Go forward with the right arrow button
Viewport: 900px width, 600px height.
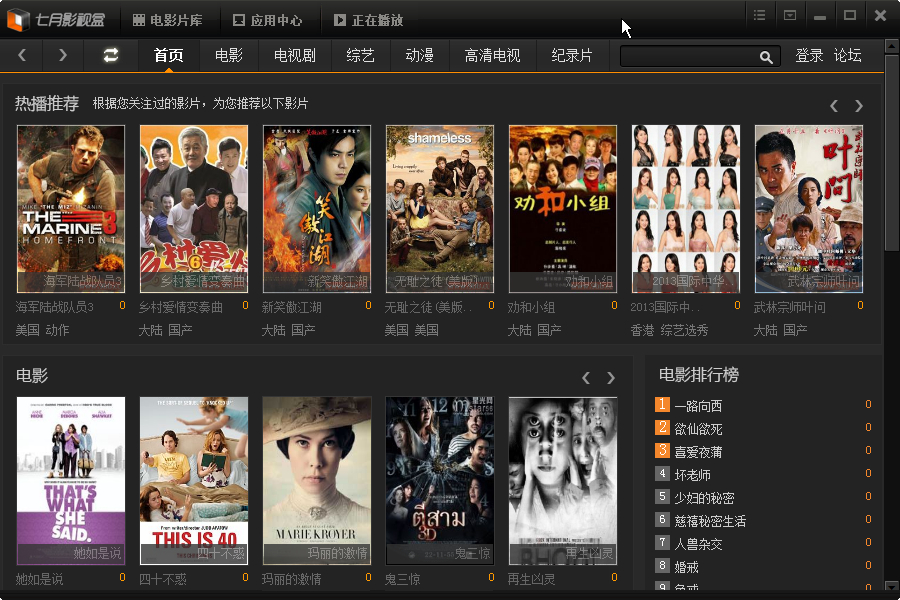pyautogui.click(x=63, y=55)
